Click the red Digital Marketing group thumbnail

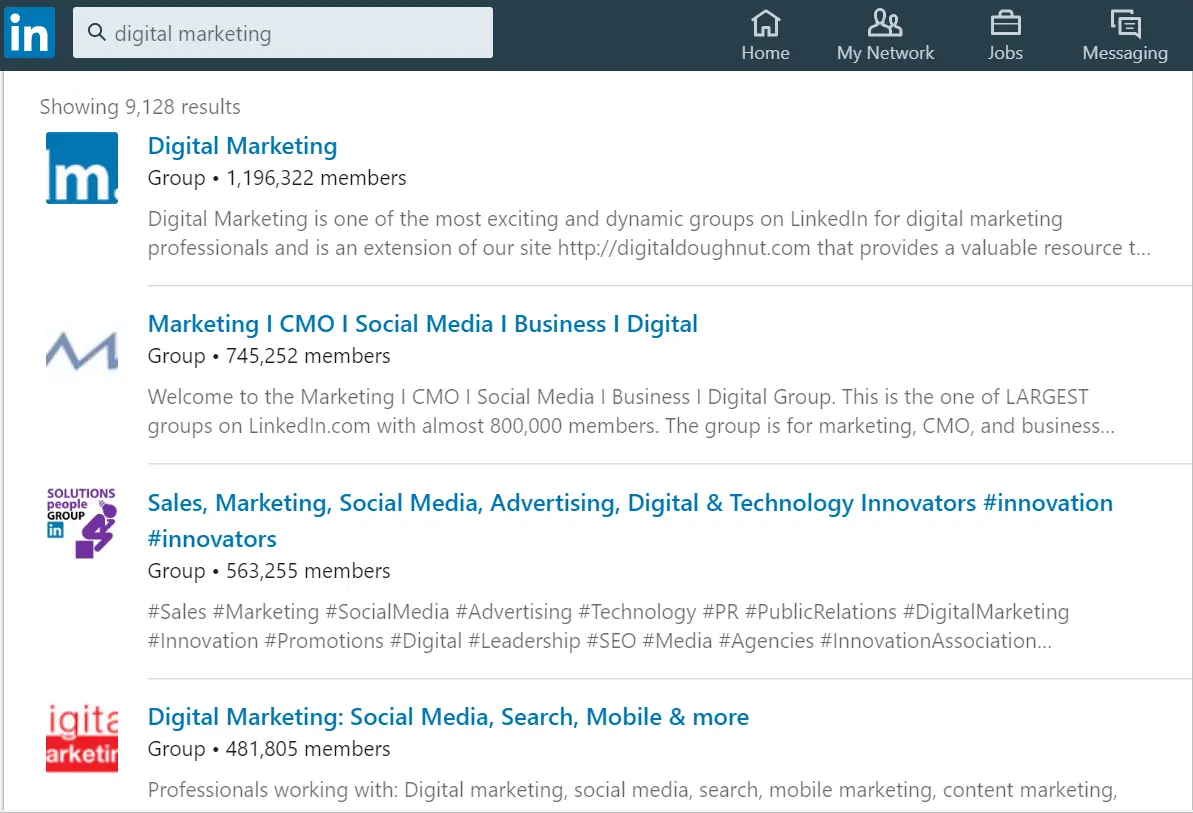(82, 738)
